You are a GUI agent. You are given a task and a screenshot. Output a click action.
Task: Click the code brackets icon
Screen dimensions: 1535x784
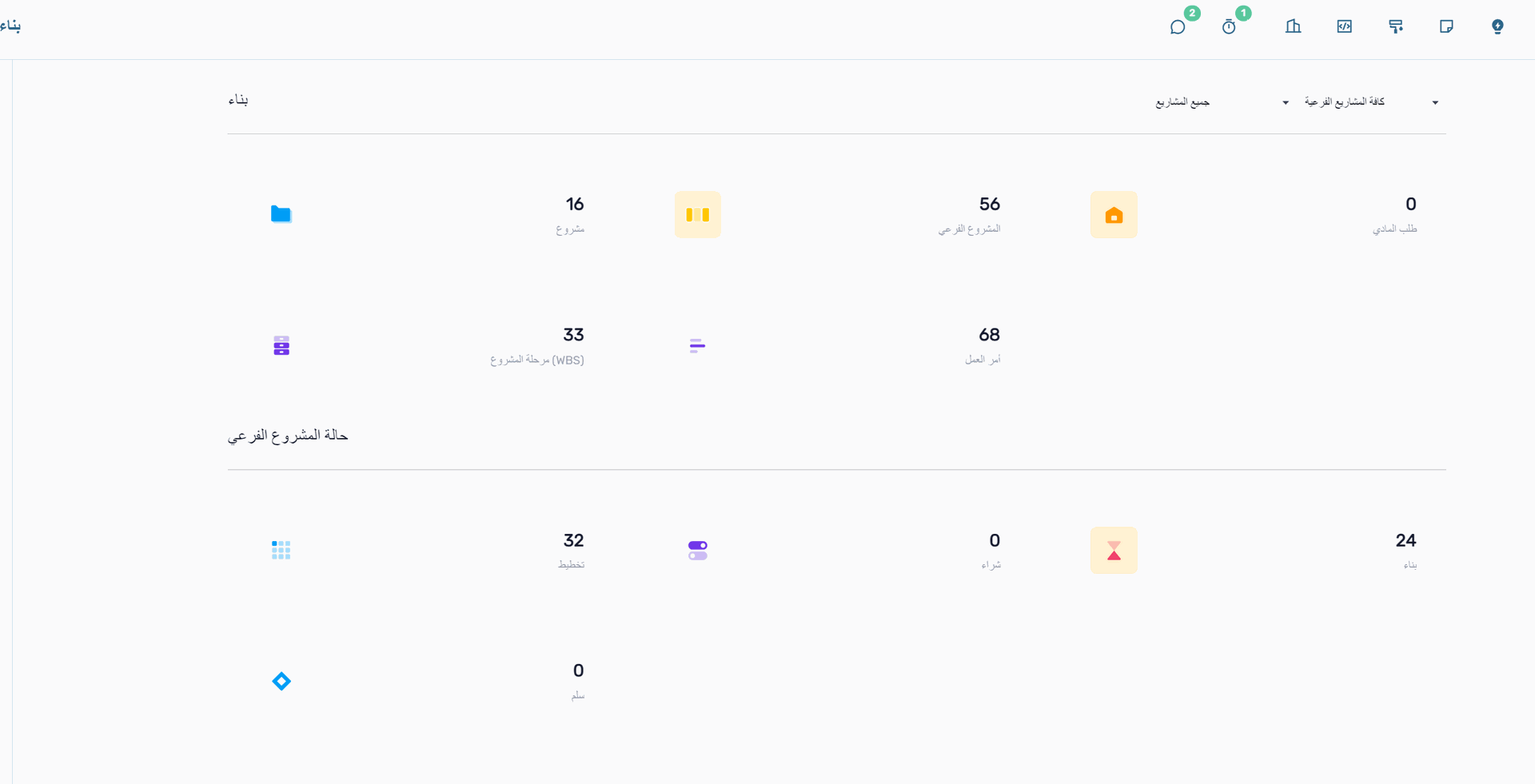coord(1344,26)
